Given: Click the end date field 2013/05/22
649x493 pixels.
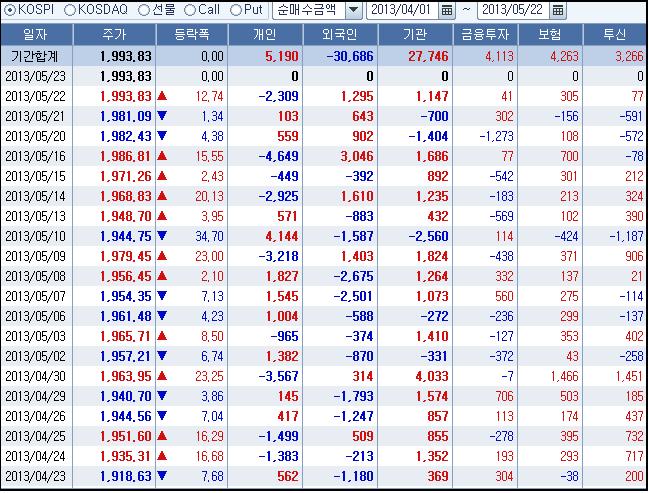Looking at the screenshot, I should tap(513, 10).
